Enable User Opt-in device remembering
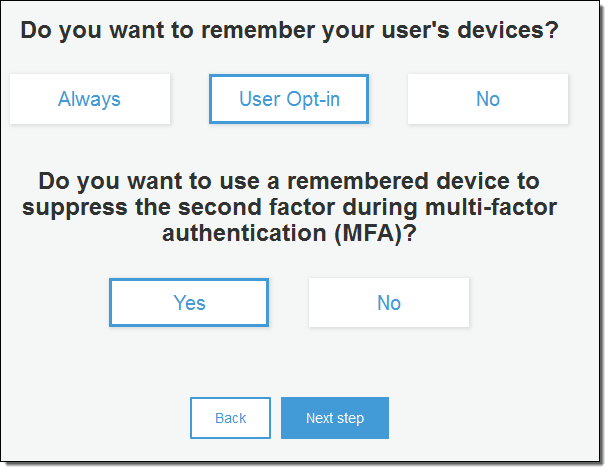610x472 pixels. pos(289,99)
